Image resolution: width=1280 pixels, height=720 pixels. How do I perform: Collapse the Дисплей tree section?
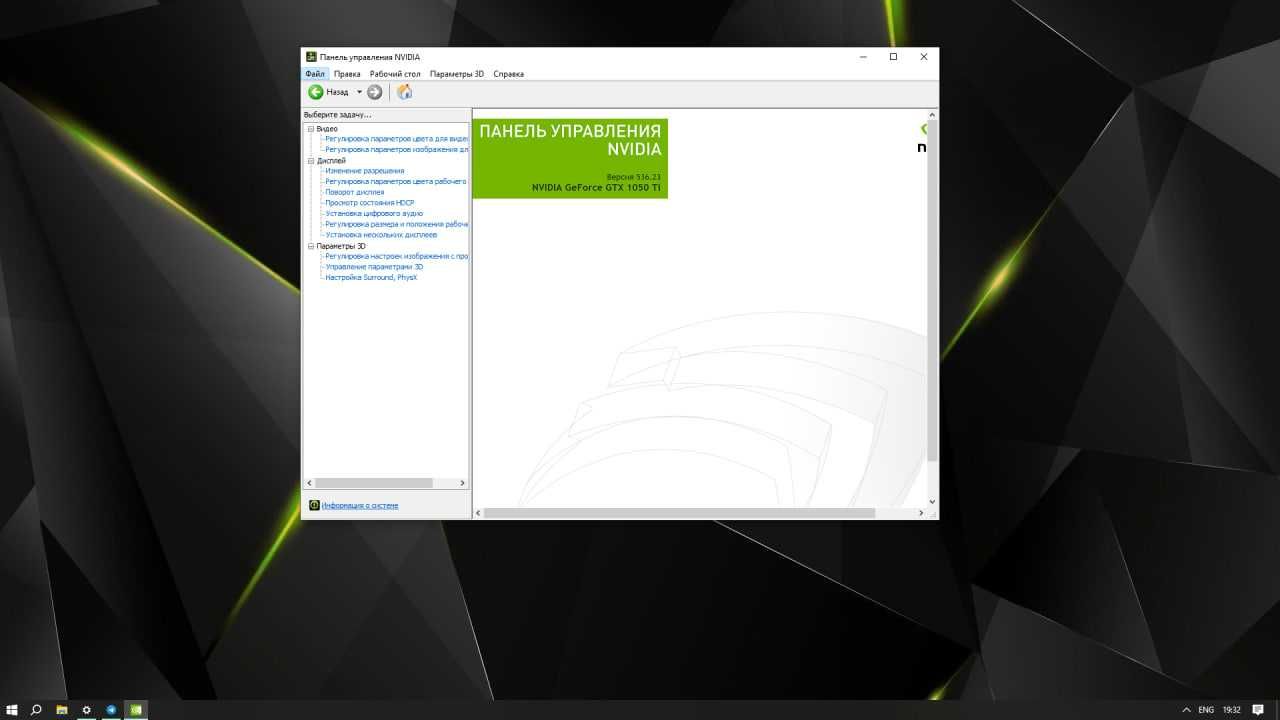point(311,161)
